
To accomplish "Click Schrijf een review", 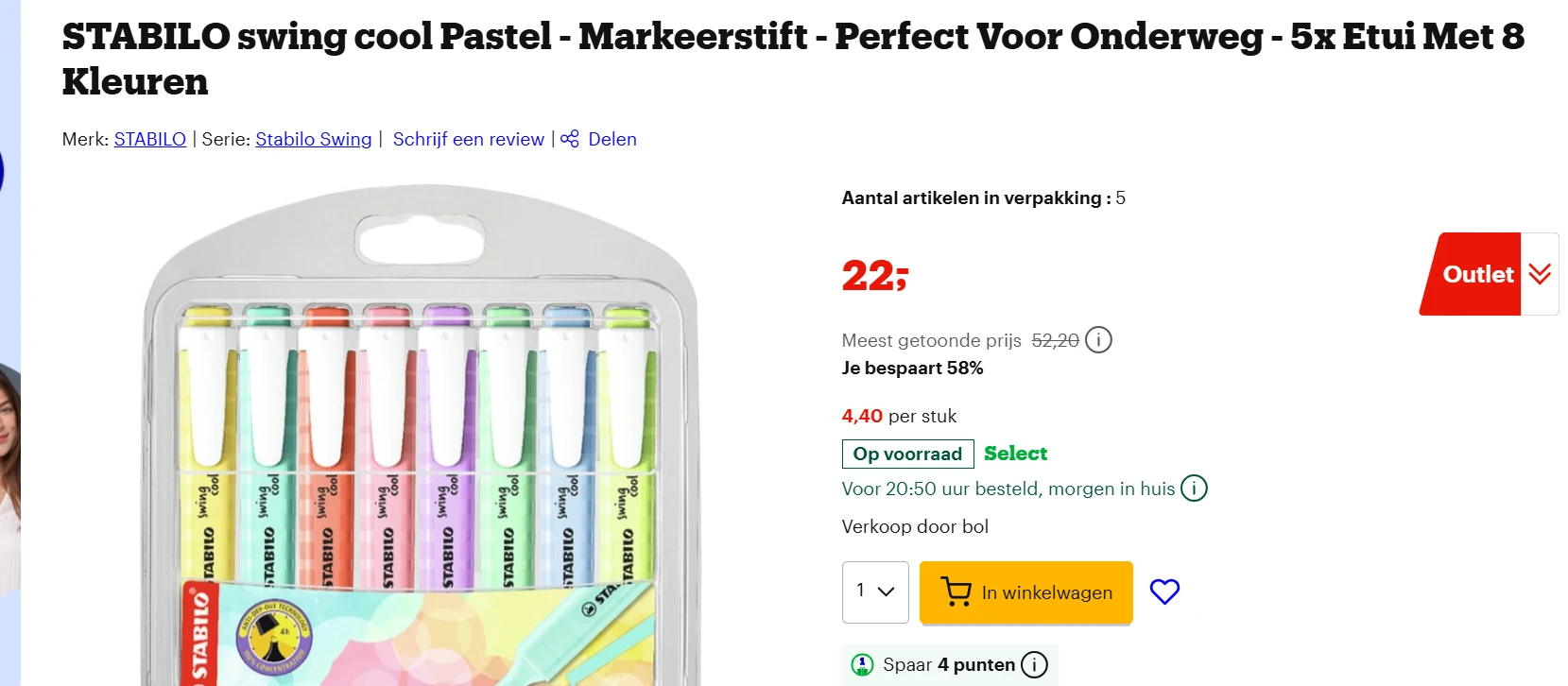I will click(468, 139).
